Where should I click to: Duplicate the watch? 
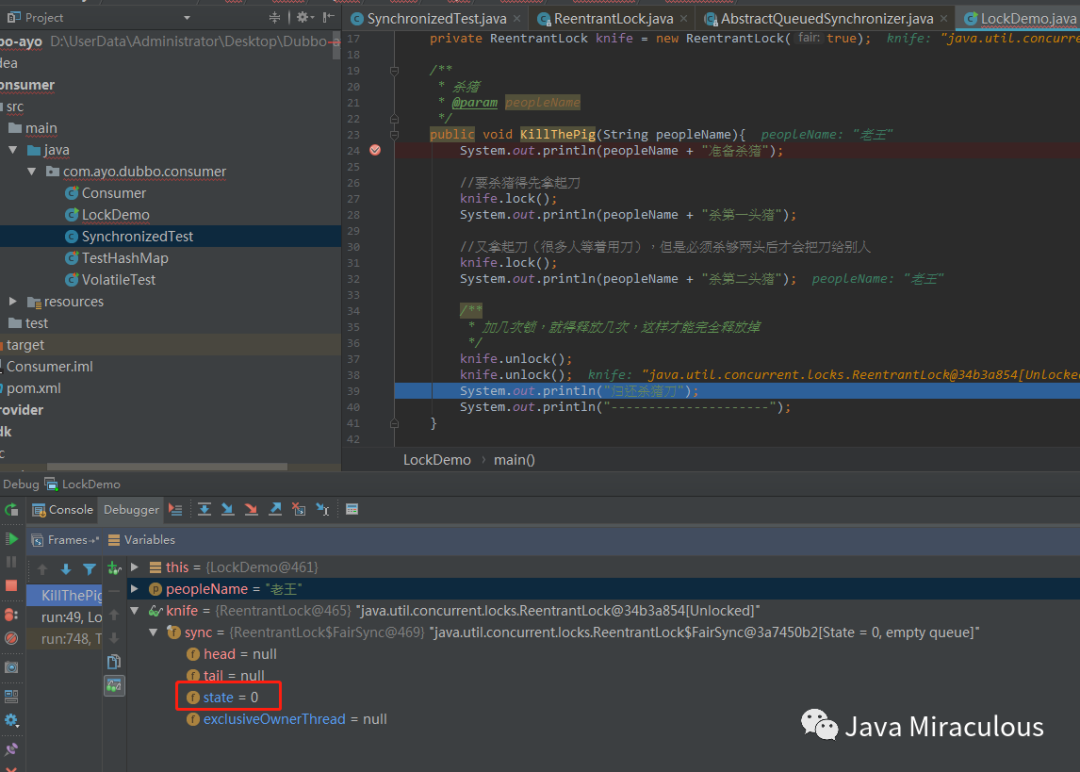[x=114, y=662]
